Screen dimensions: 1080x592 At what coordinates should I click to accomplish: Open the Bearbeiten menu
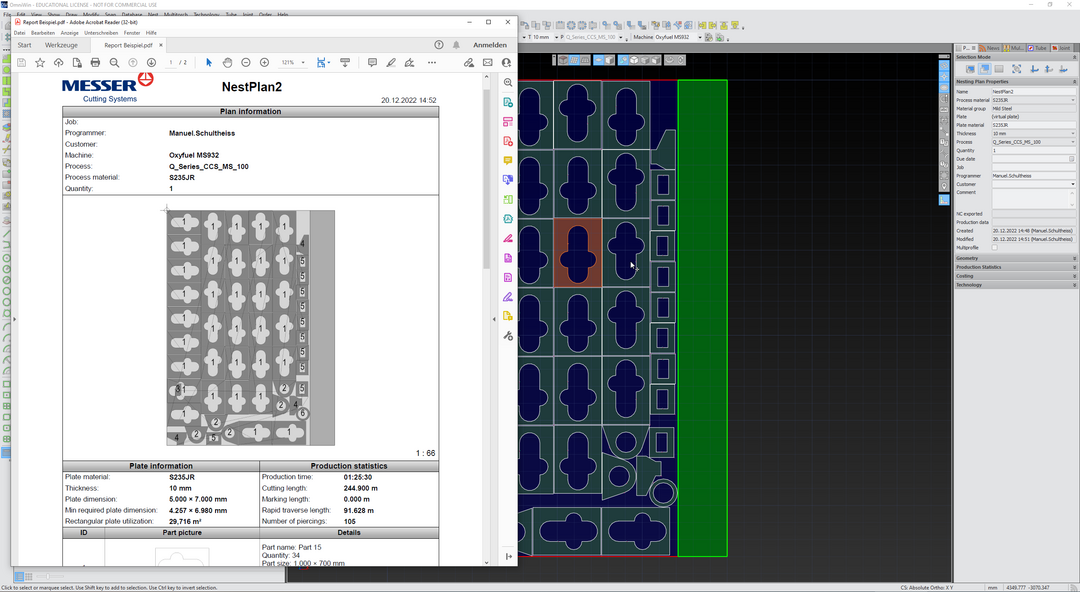coord(43,32)
